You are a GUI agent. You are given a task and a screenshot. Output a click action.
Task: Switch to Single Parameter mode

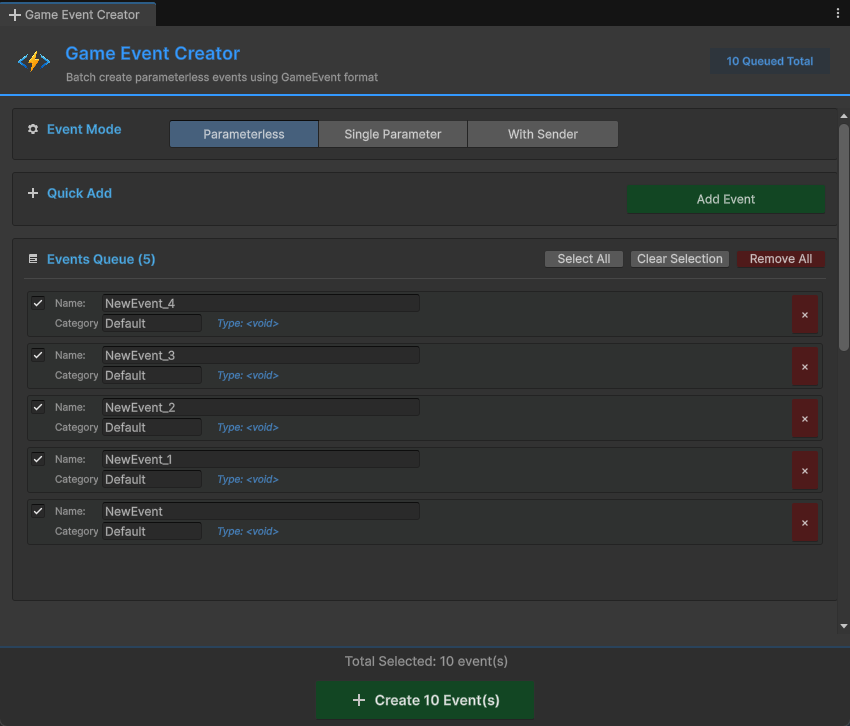pos(392,133)
